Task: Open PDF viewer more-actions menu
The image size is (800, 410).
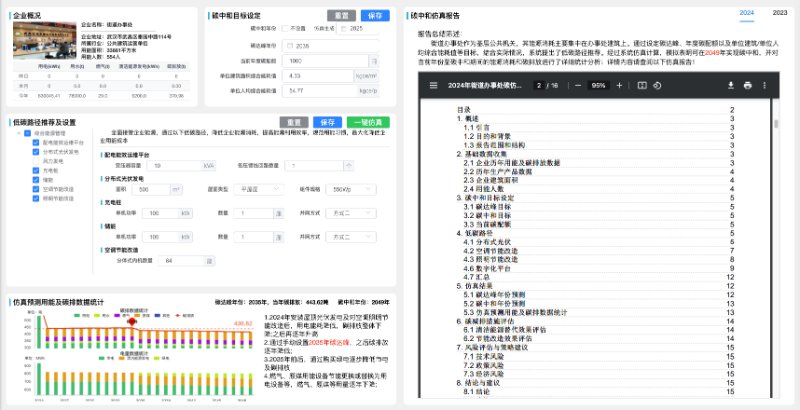Action: pyautogui.click(x=764, y=86)
